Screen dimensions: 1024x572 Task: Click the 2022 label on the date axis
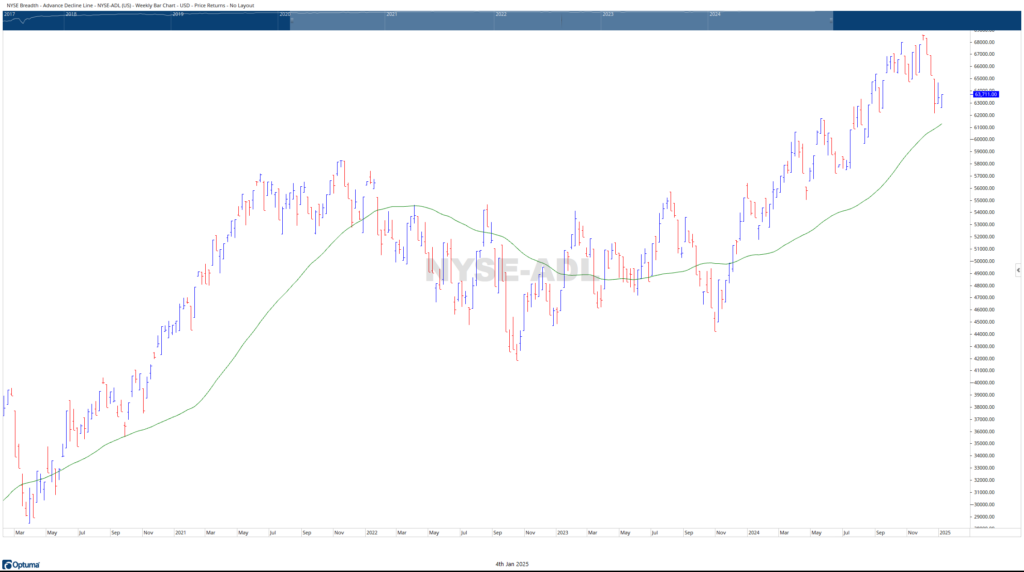click(x=371, y=533)
